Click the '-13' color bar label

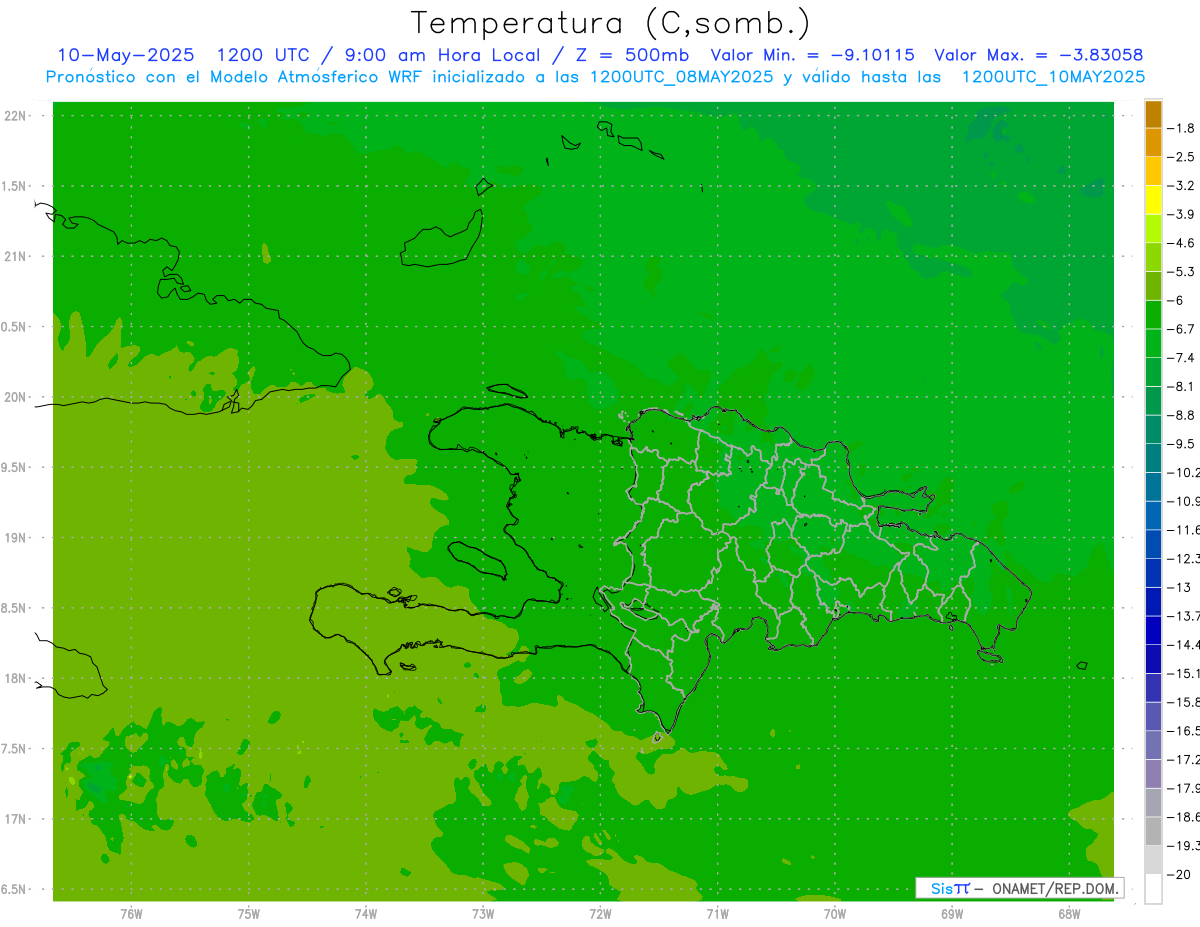pos(1181,587)
